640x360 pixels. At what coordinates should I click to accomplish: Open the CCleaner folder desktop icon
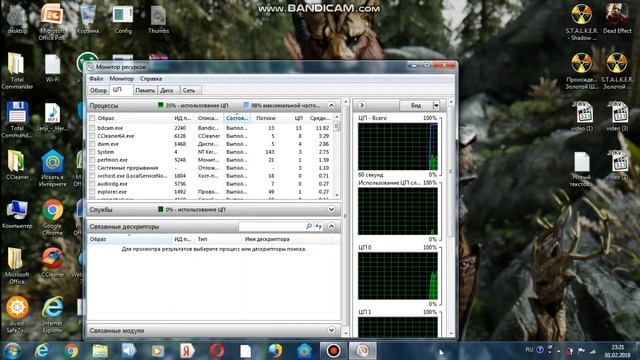pyautogui.click(x=17, y=164)
